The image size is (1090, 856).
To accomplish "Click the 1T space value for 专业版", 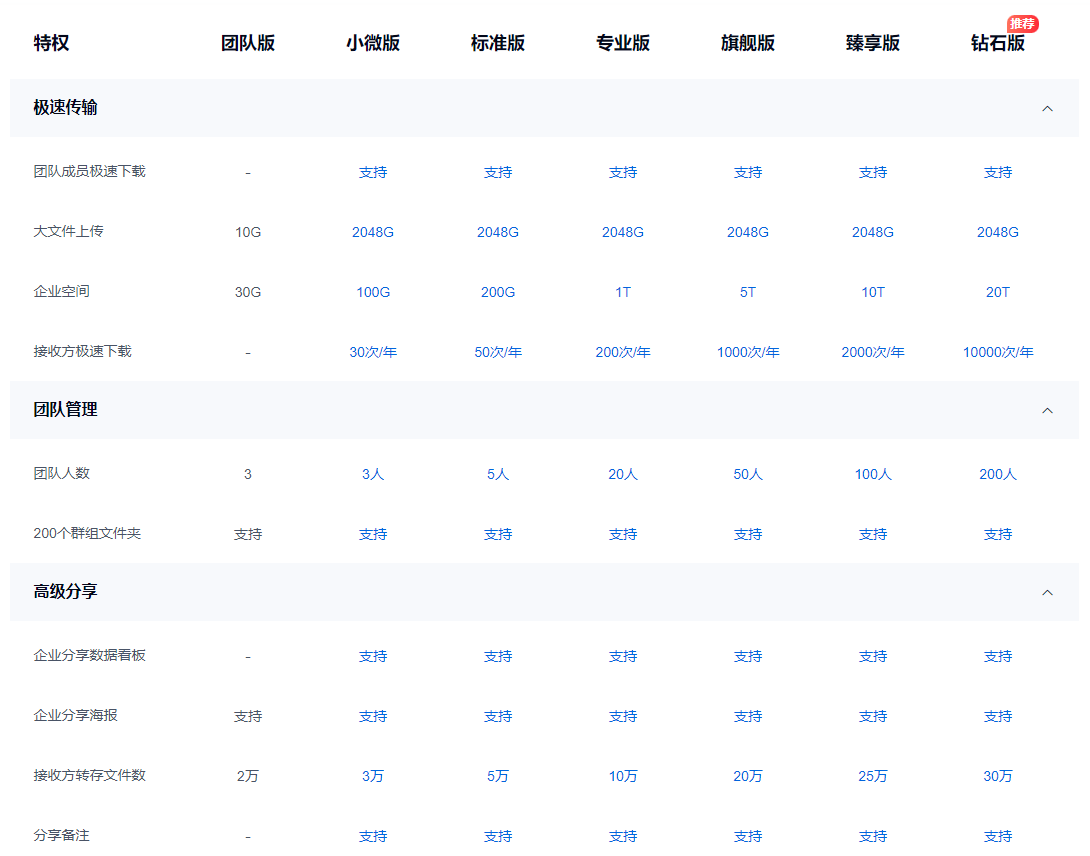I will [623, 292].
